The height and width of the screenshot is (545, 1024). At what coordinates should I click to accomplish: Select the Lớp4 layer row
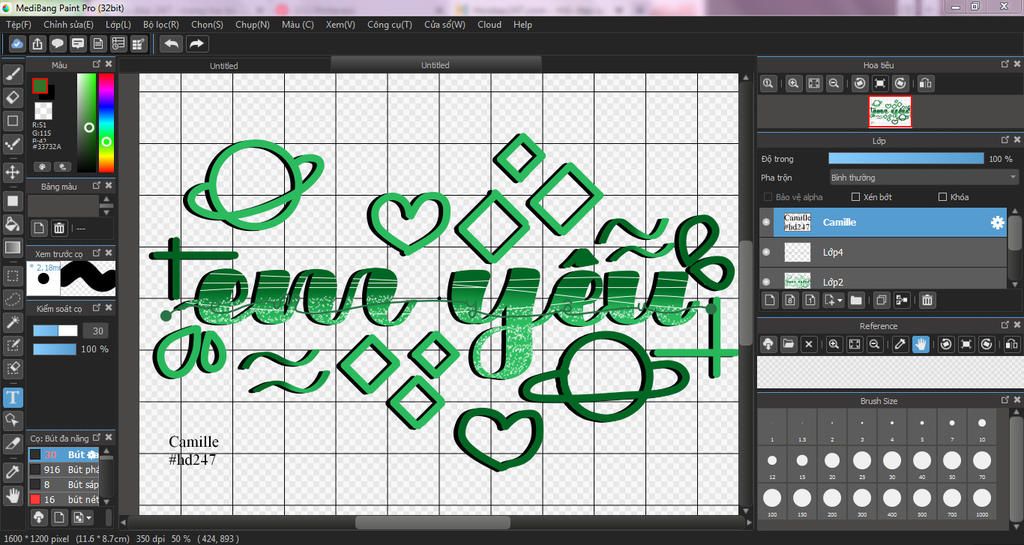(x=884, y=252)
